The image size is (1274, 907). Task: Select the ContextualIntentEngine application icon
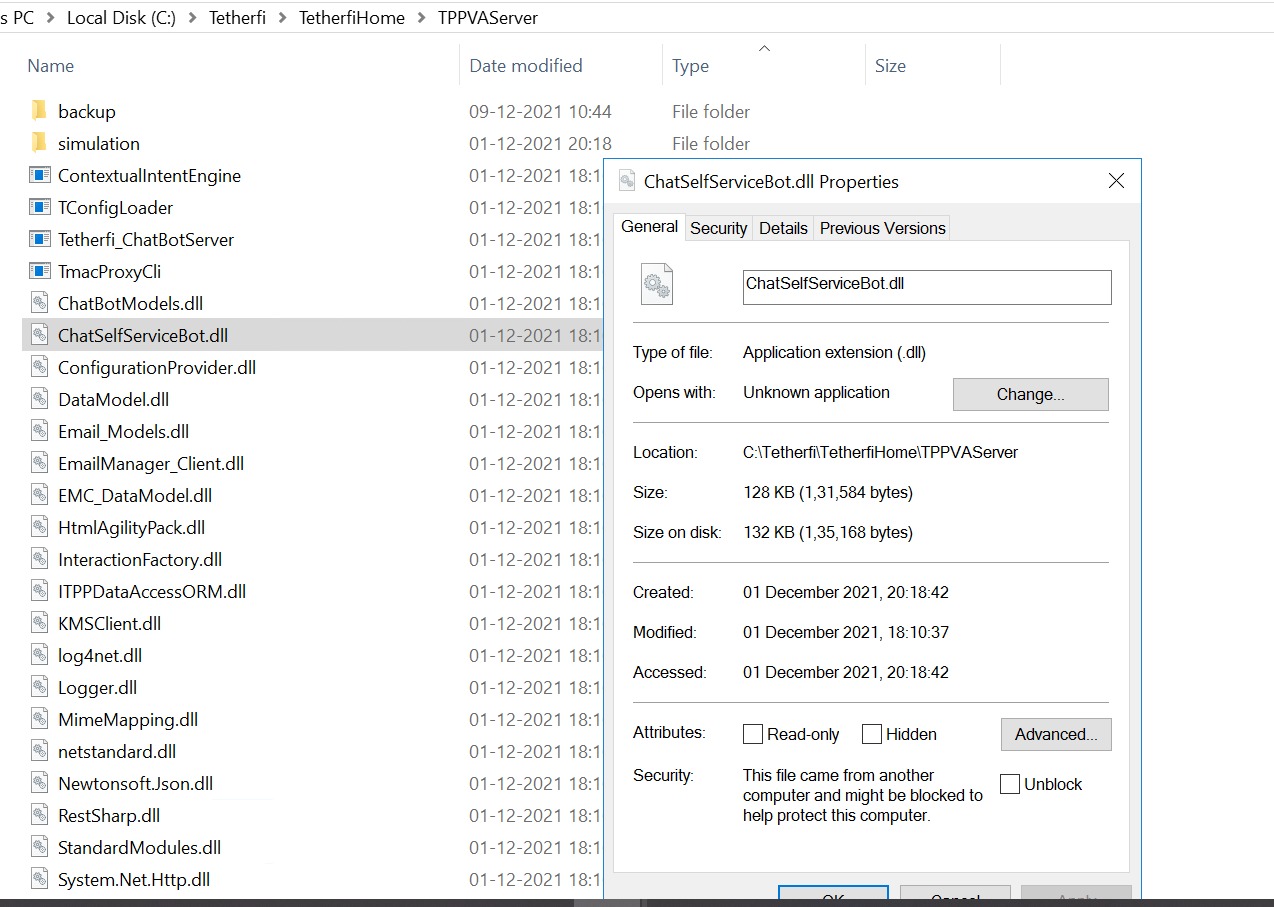(37, 175)
